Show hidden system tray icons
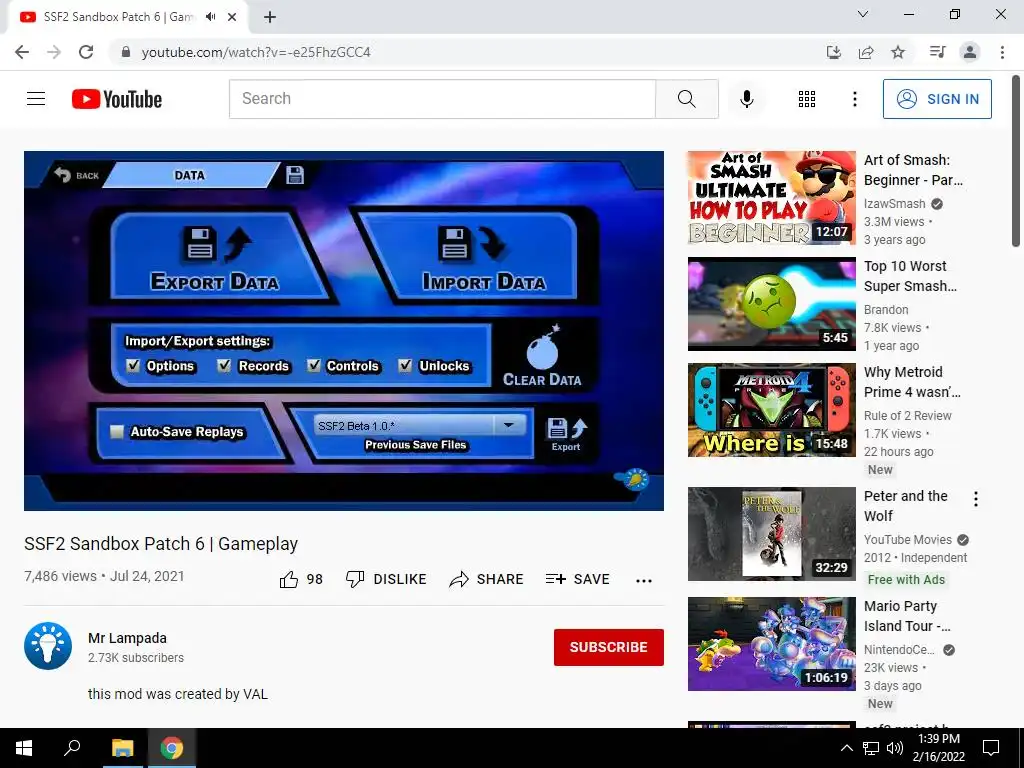 point(846,748)
